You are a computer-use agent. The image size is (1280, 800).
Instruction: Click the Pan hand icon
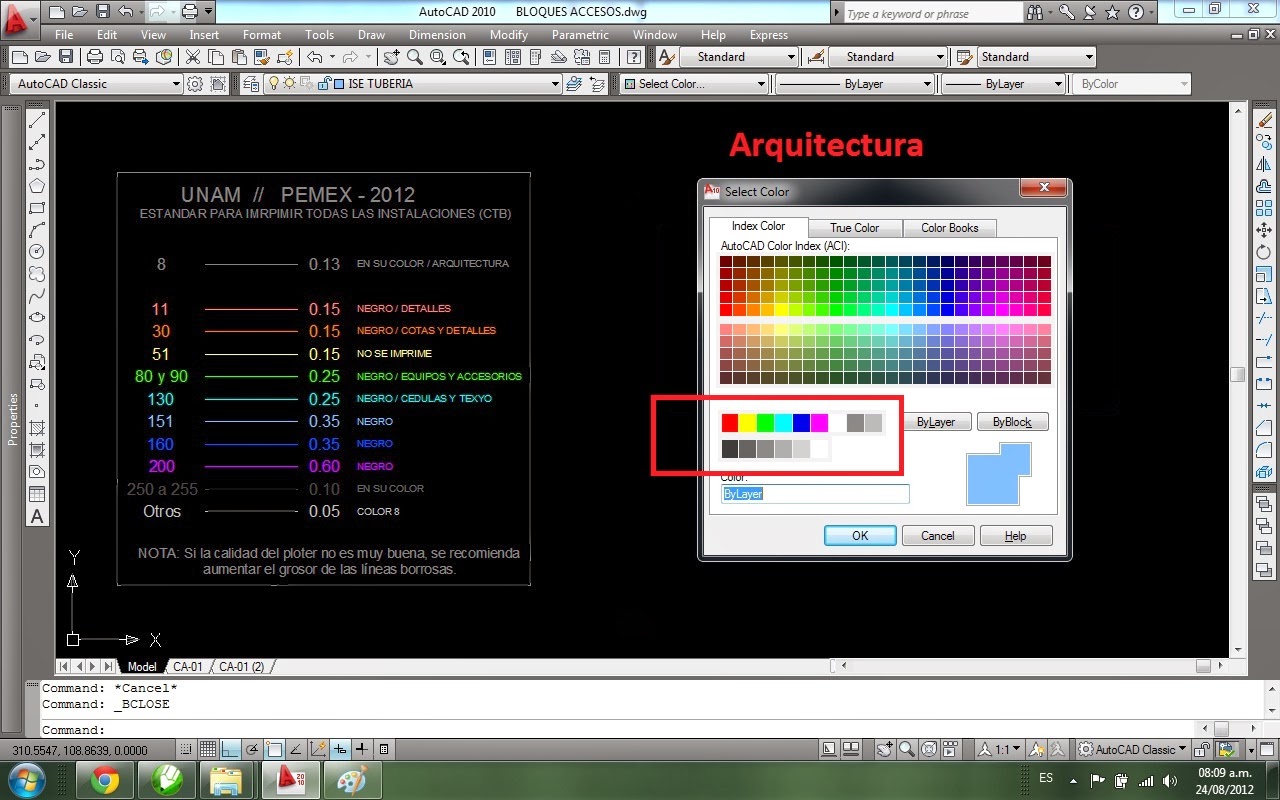(391, 57)
